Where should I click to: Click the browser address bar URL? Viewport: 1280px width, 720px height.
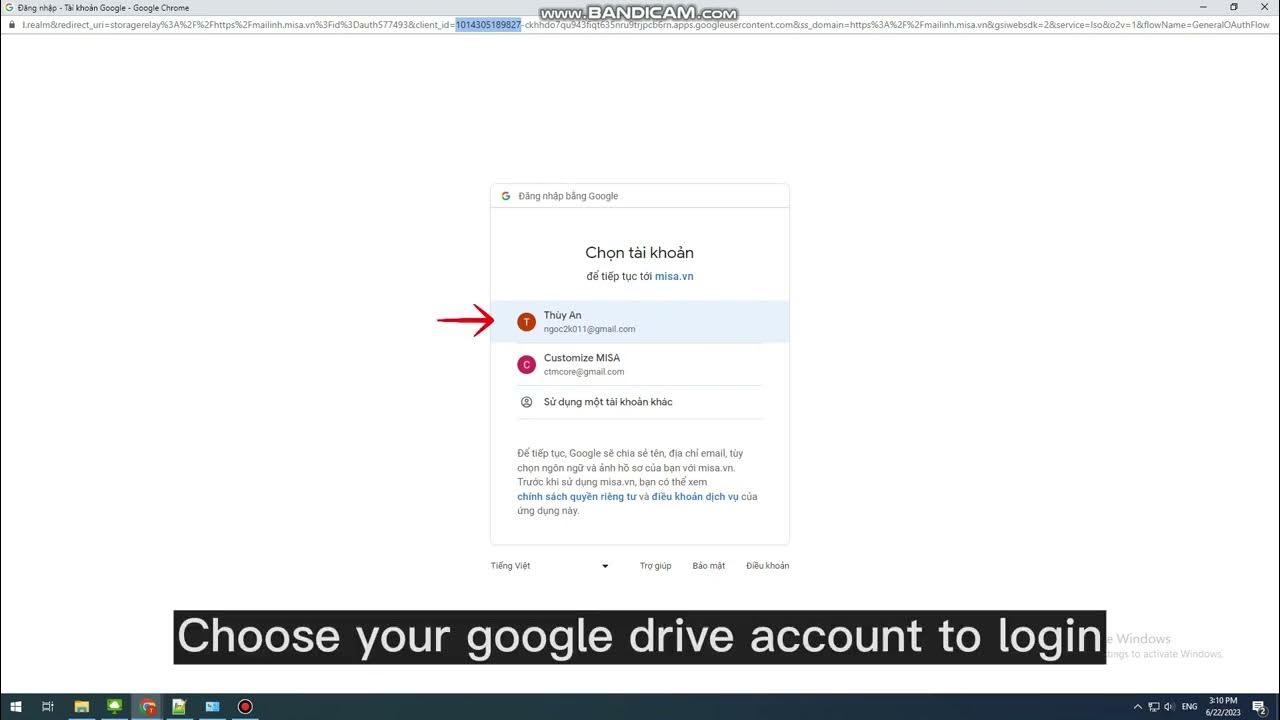pyautogui.click(x=645, y=24)
